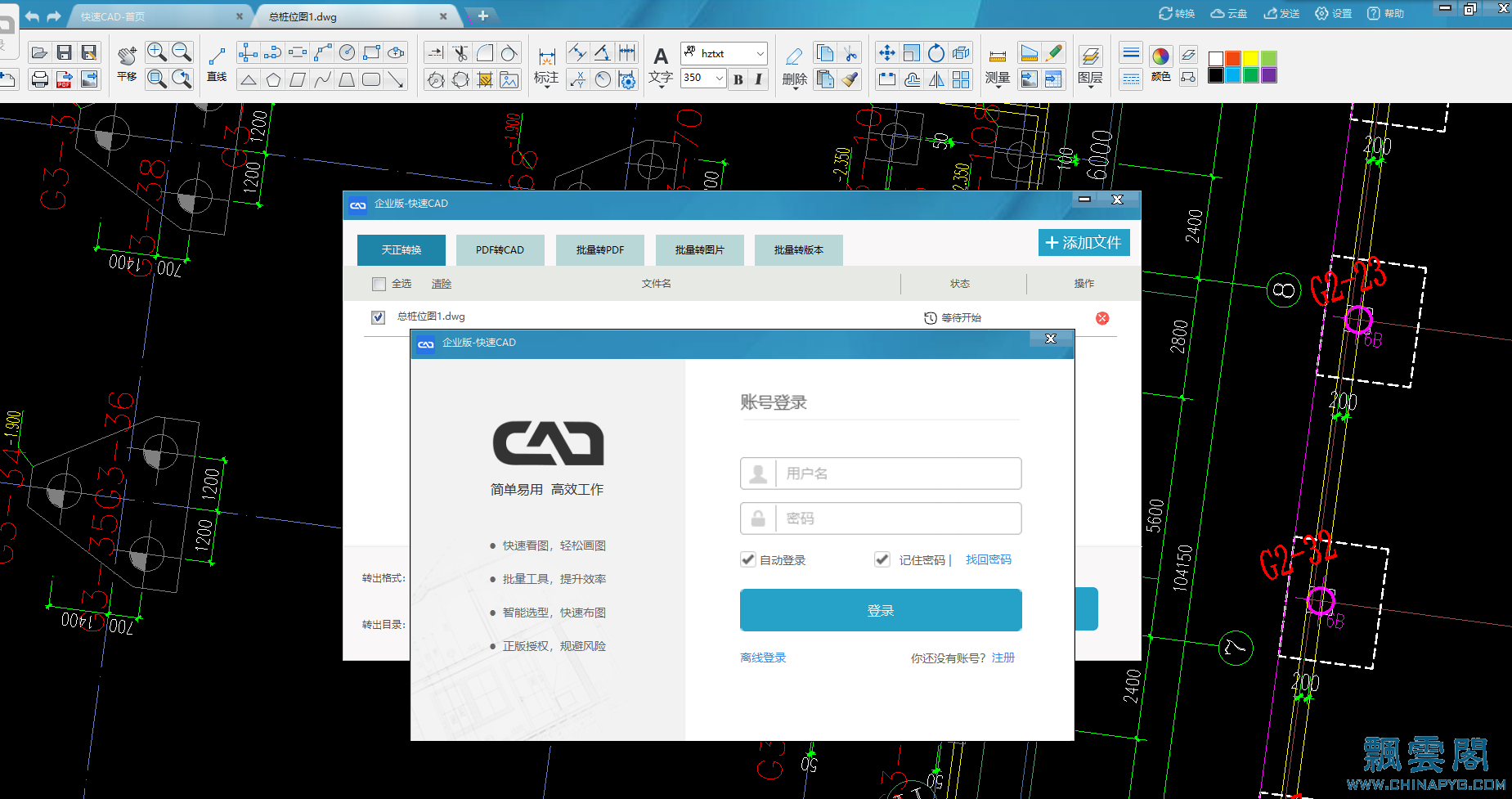Uncheck the 总桩位图1.dwg file checkbox
The height and width of the screenshot is (799, 1512).
pos(378,317)
